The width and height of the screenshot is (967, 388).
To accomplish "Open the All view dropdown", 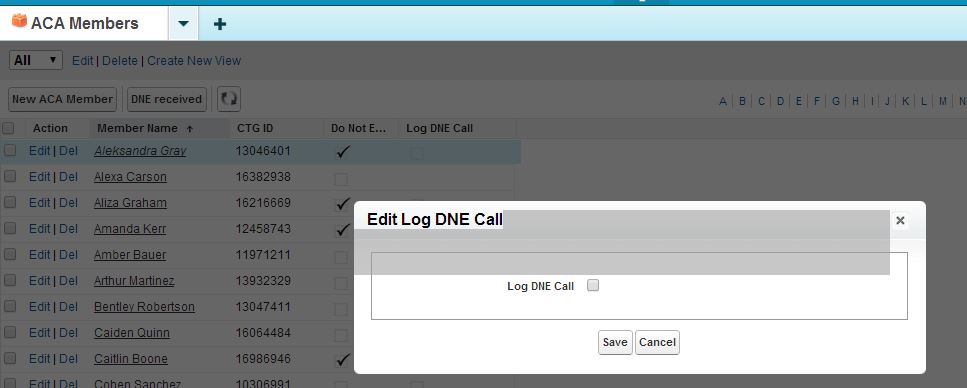I will coord(36,60).
